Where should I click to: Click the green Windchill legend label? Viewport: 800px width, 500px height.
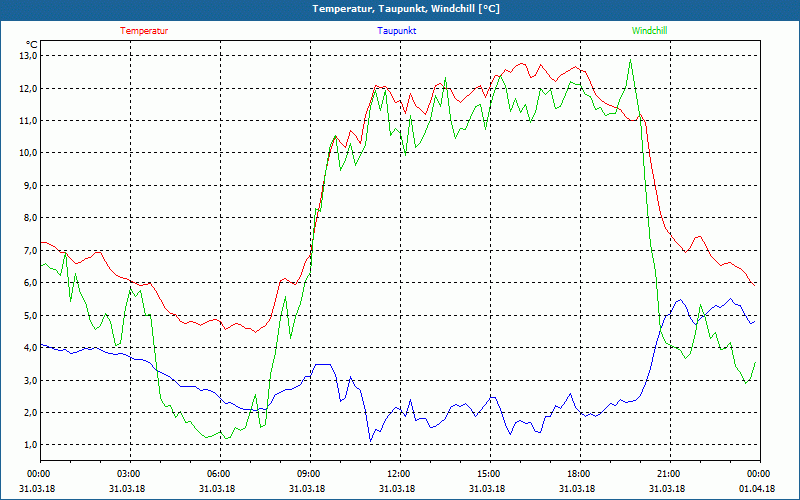pyautogui.click(x=649, y=31)
